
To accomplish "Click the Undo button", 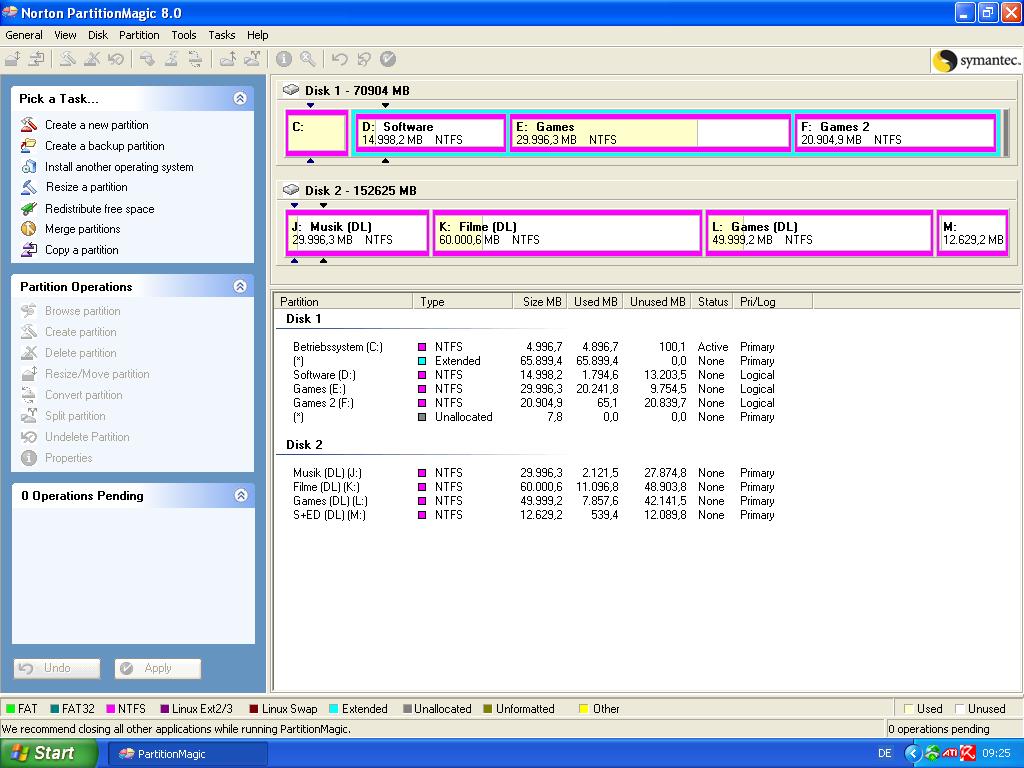I will pos(57,668).
